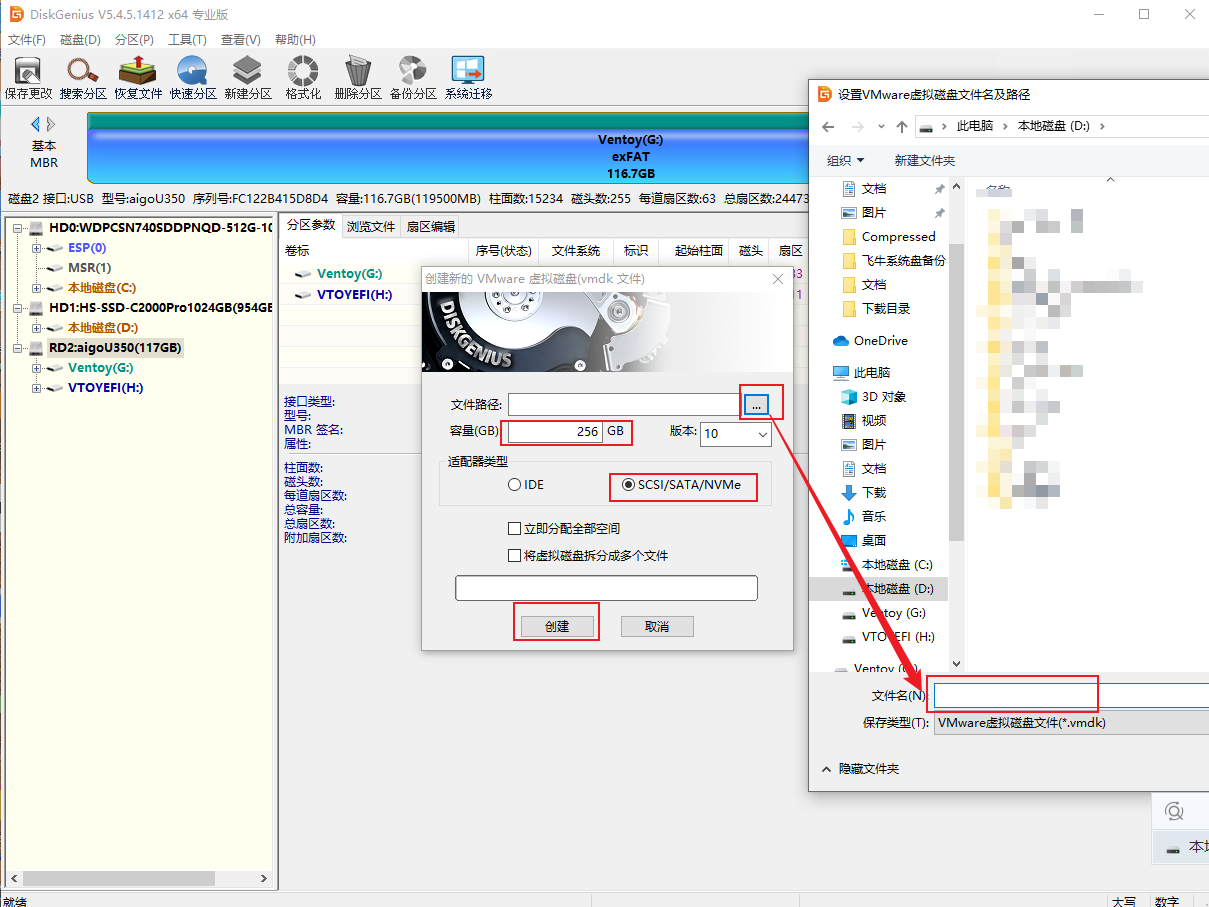This screenshot has width=1209, height=907.
Task: Expand 本地磁盘(C:) tree node
Action: pyautogui.click(x=36, y=288)
